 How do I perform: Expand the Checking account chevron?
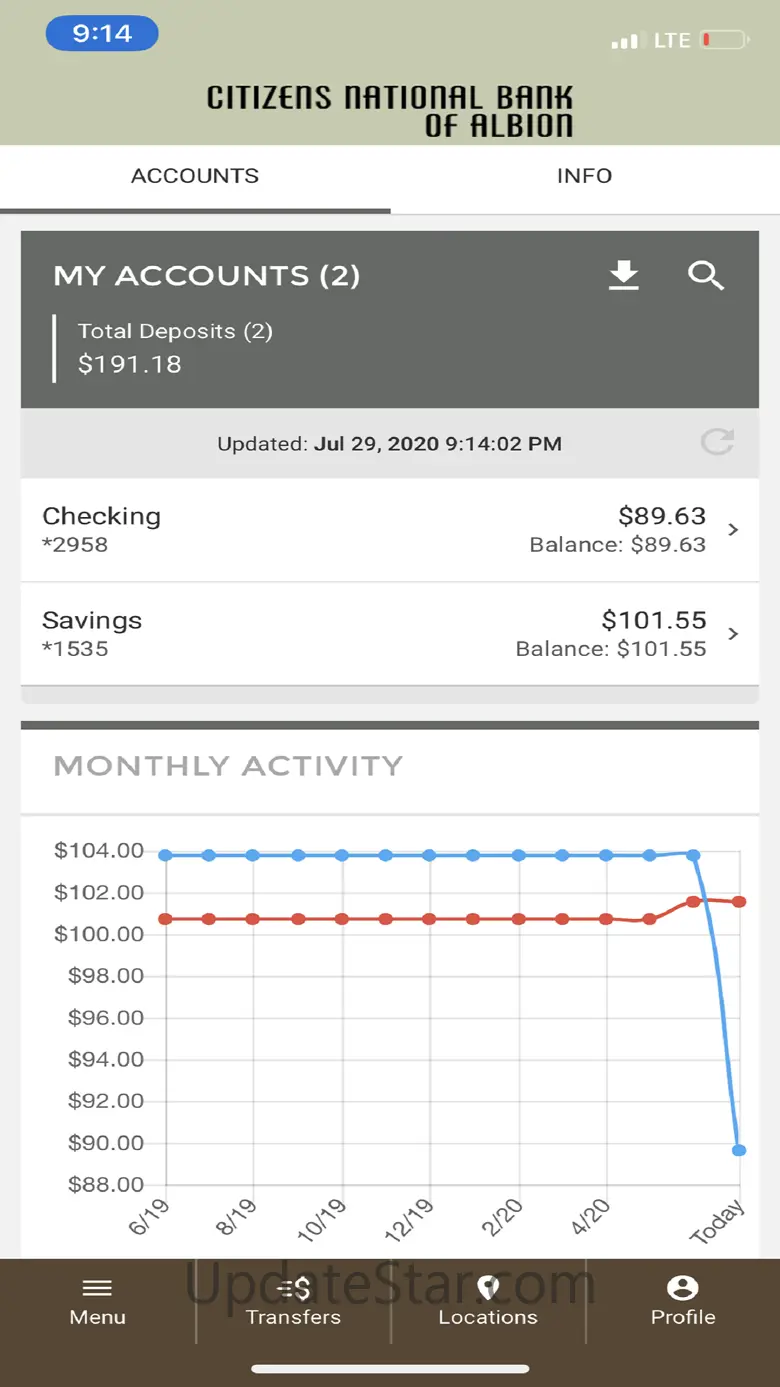(x=733, y=530)
